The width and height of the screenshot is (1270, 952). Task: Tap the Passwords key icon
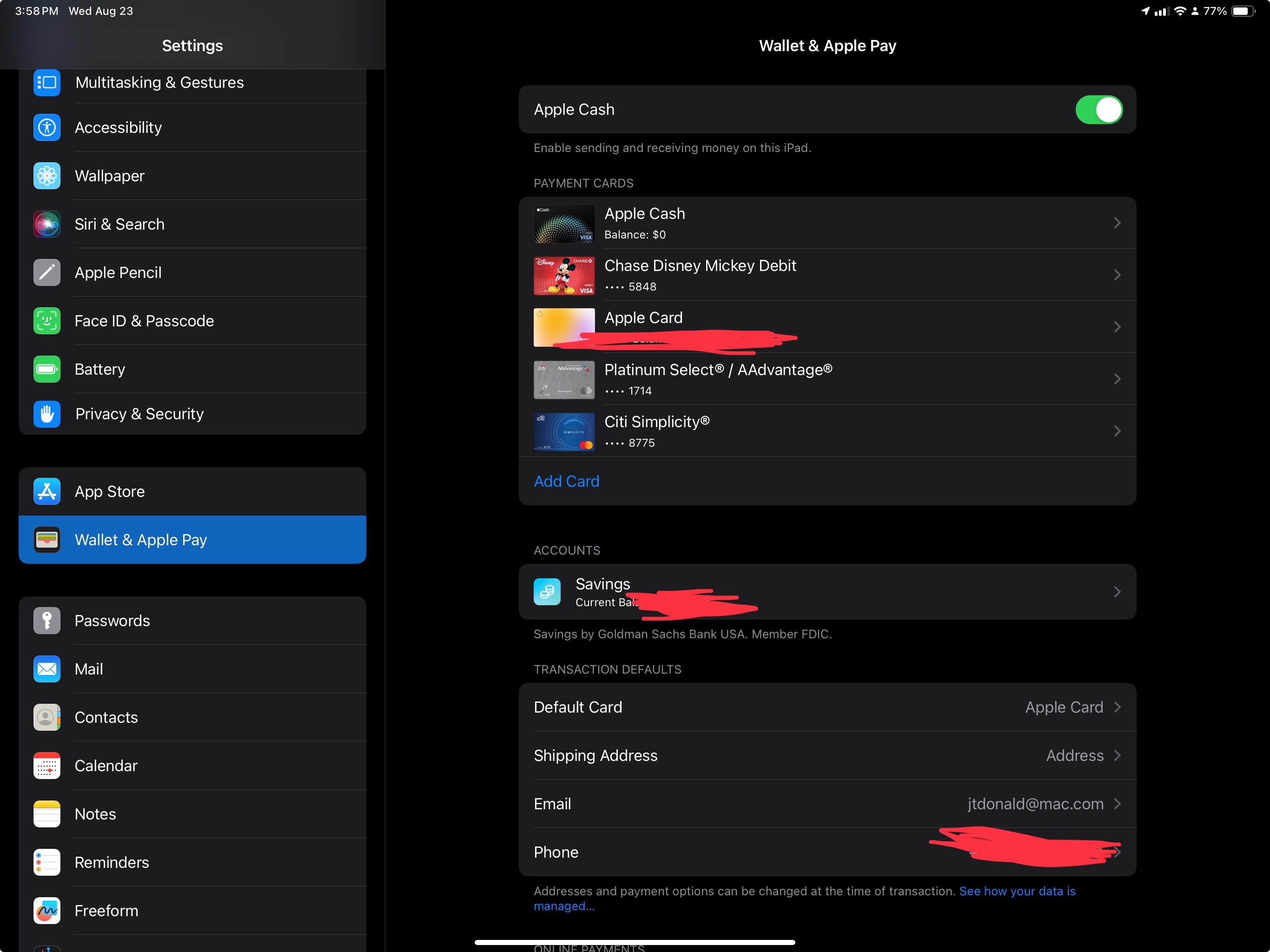pyautogui.click(x=46, y=621)
